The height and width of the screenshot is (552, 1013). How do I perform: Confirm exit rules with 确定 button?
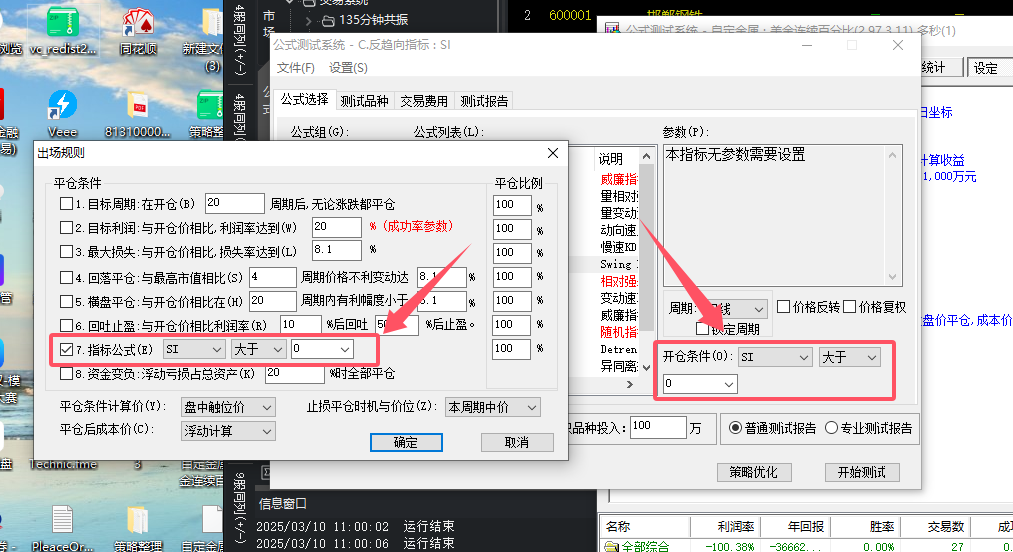[406, 442]
